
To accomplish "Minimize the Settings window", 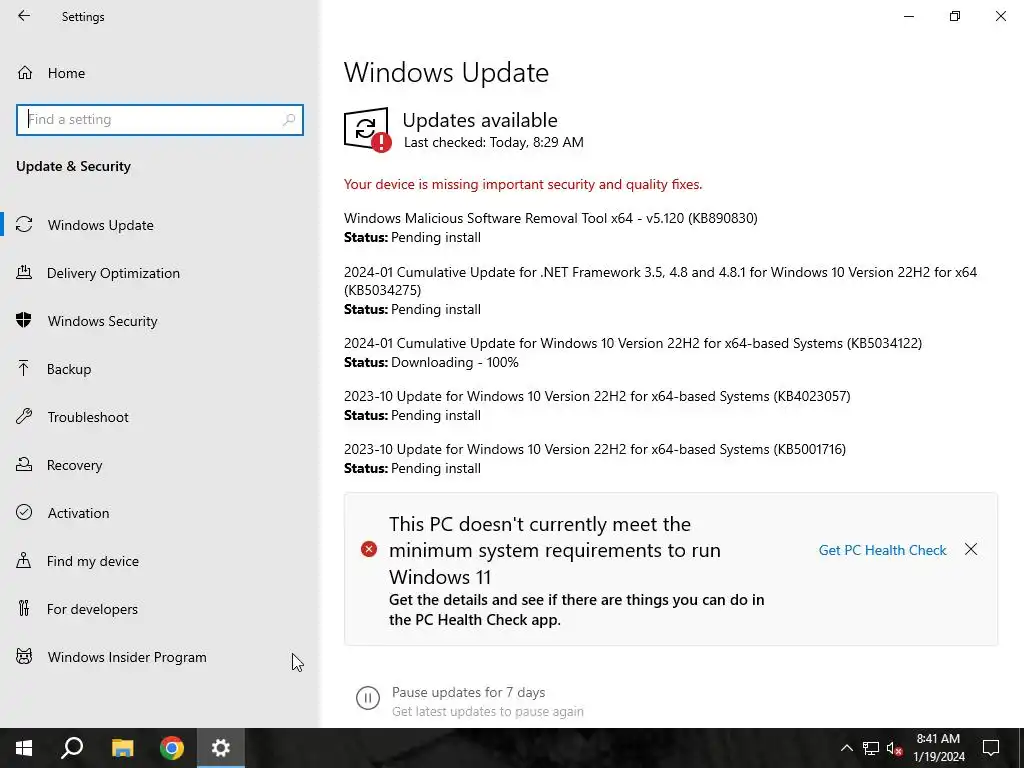I will pos(908,16).
